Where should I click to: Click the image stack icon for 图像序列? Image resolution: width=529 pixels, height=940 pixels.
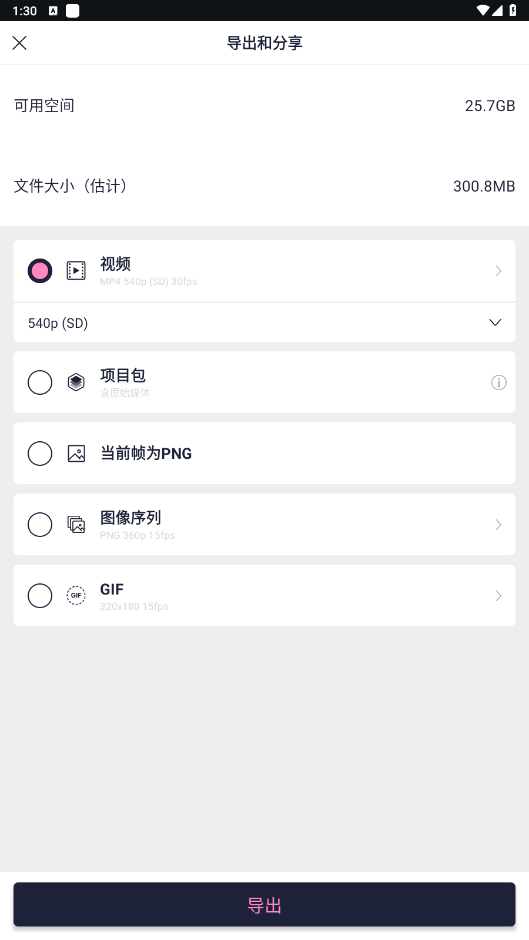coord(76,525)
